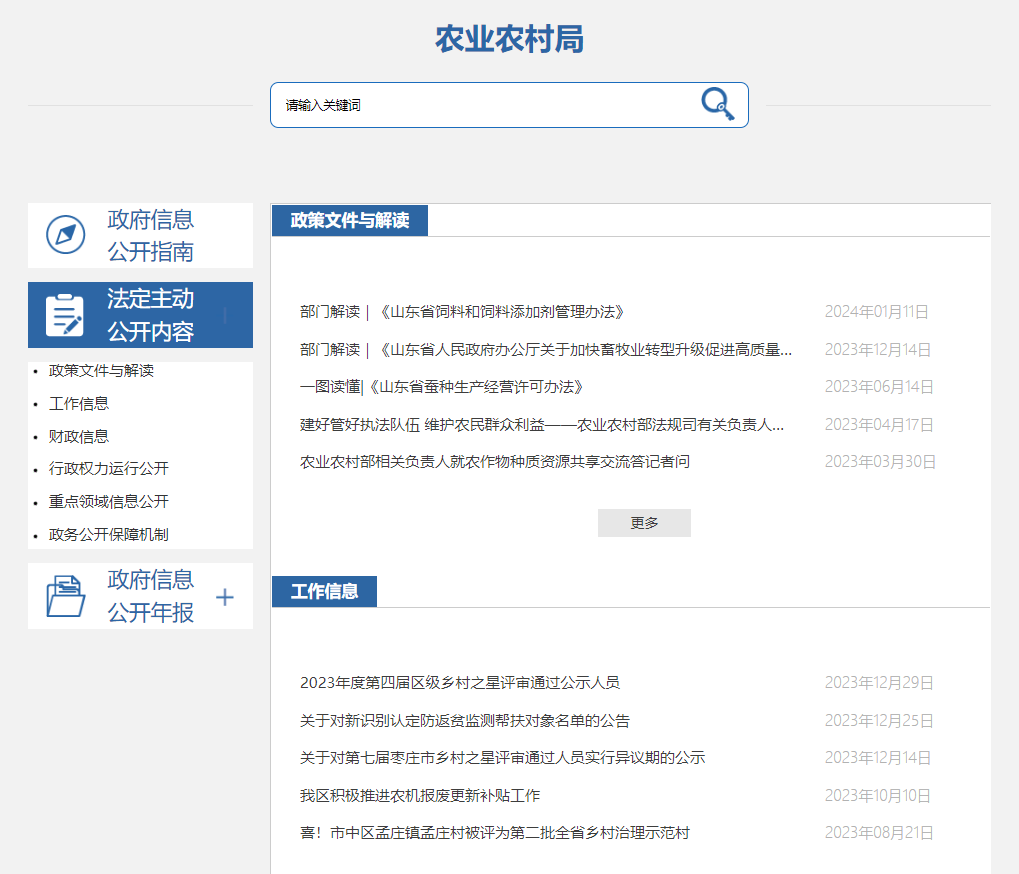Click the 更多 button under policy documents
This screenshot has width=1019, height=874.
pos(644,523)
